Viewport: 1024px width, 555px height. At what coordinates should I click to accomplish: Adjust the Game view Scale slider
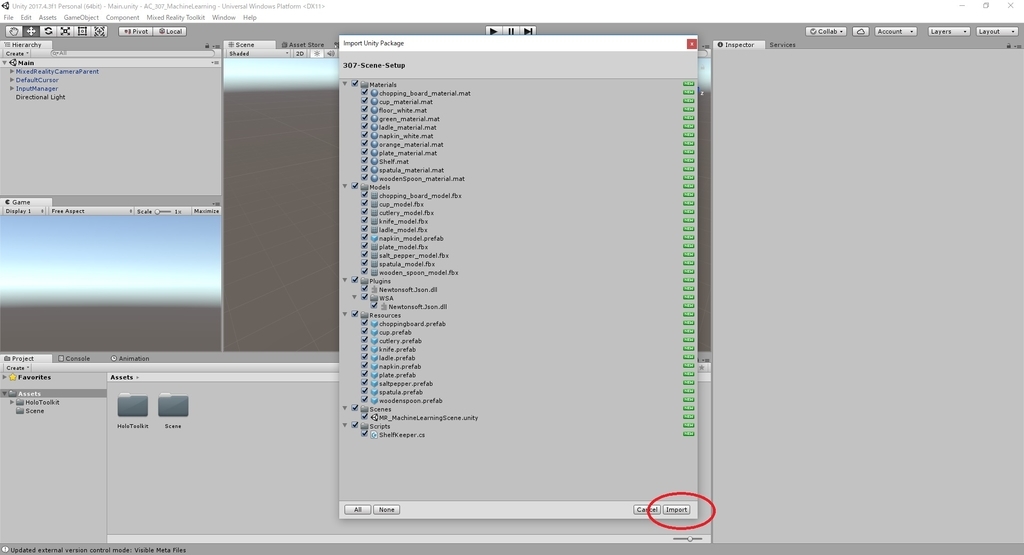tap(163, 212)
